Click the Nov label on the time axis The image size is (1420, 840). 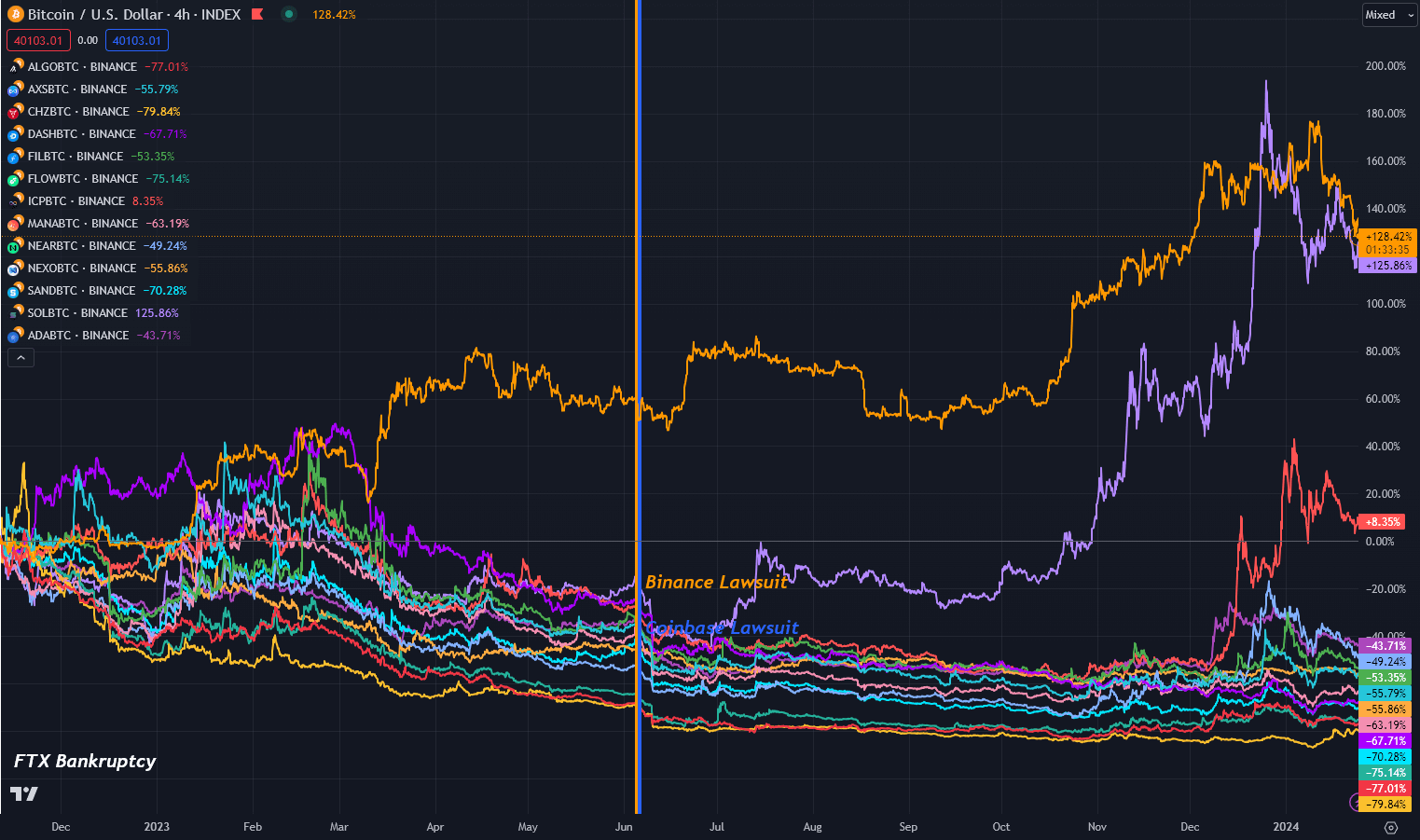point(1097,827)
